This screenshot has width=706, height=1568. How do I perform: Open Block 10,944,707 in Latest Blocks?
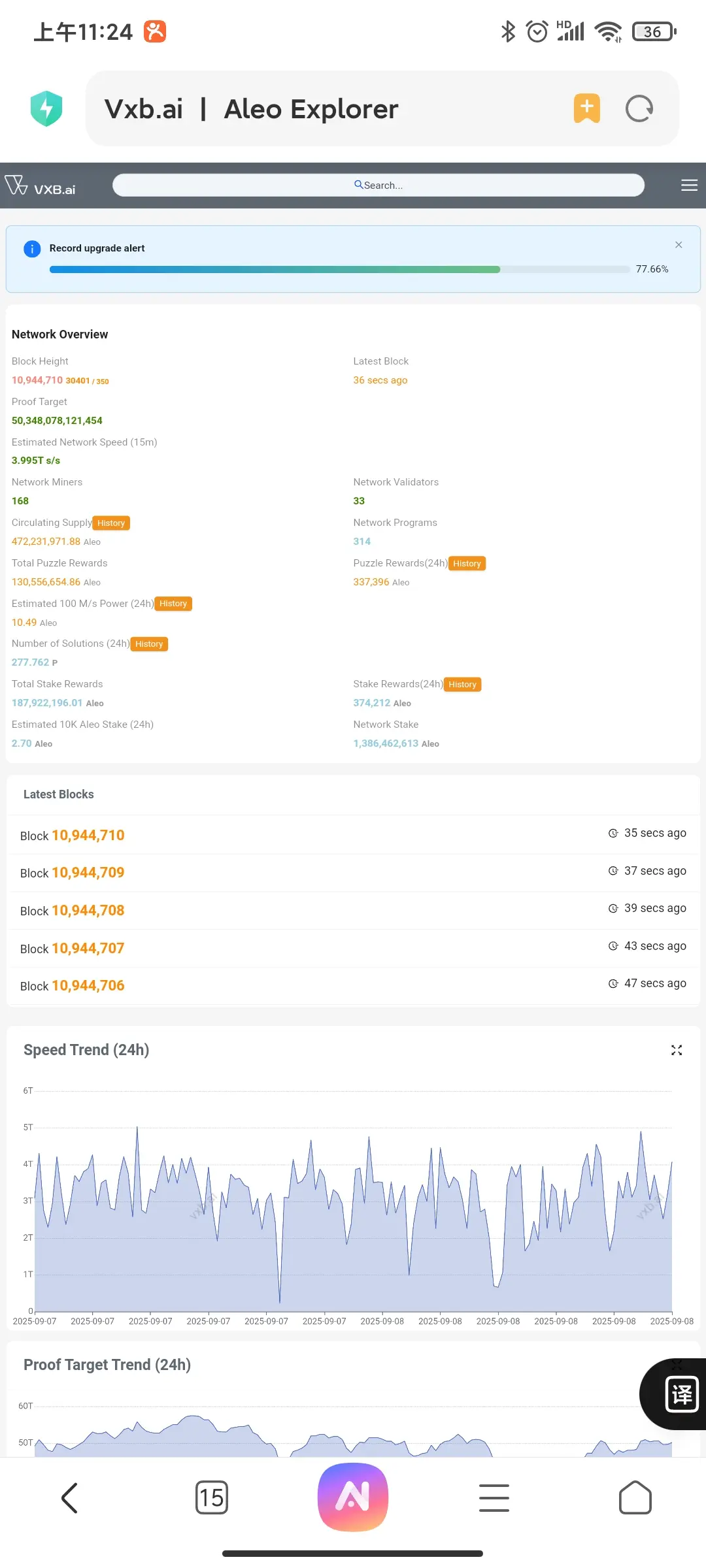88,949
